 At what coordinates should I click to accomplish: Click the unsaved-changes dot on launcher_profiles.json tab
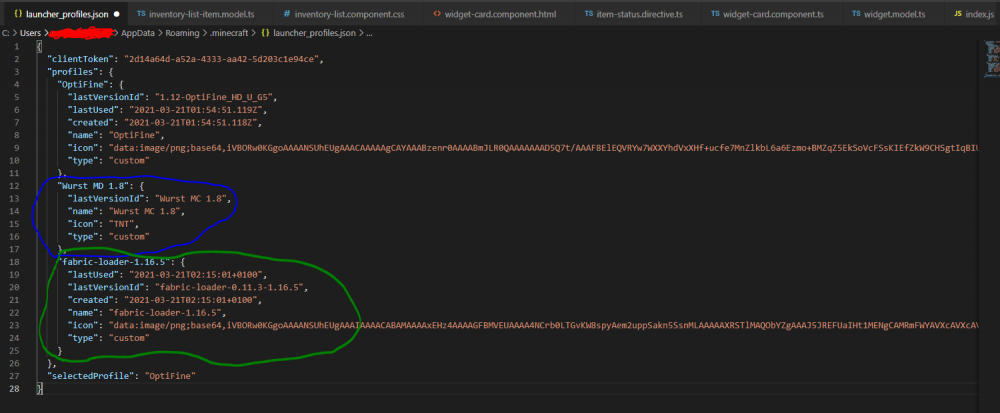[117, 15]
